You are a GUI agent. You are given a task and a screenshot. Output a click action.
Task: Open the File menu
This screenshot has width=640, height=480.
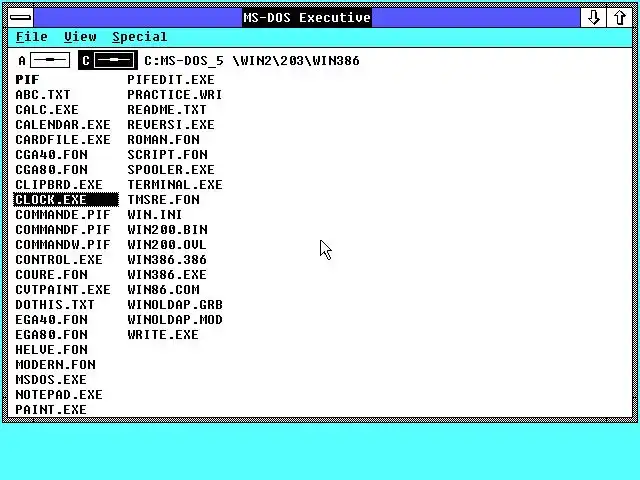coord(31,37)
